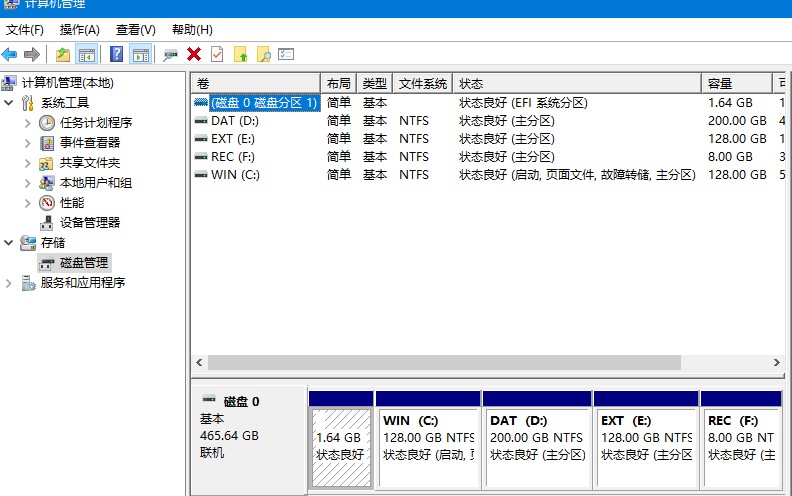Open the File (文件) menu

25,30
